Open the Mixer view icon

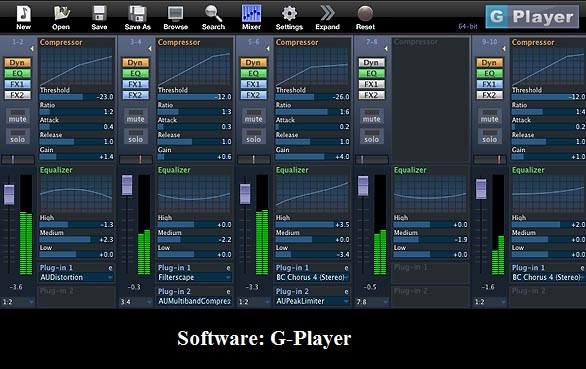click(x=251, y=13)
